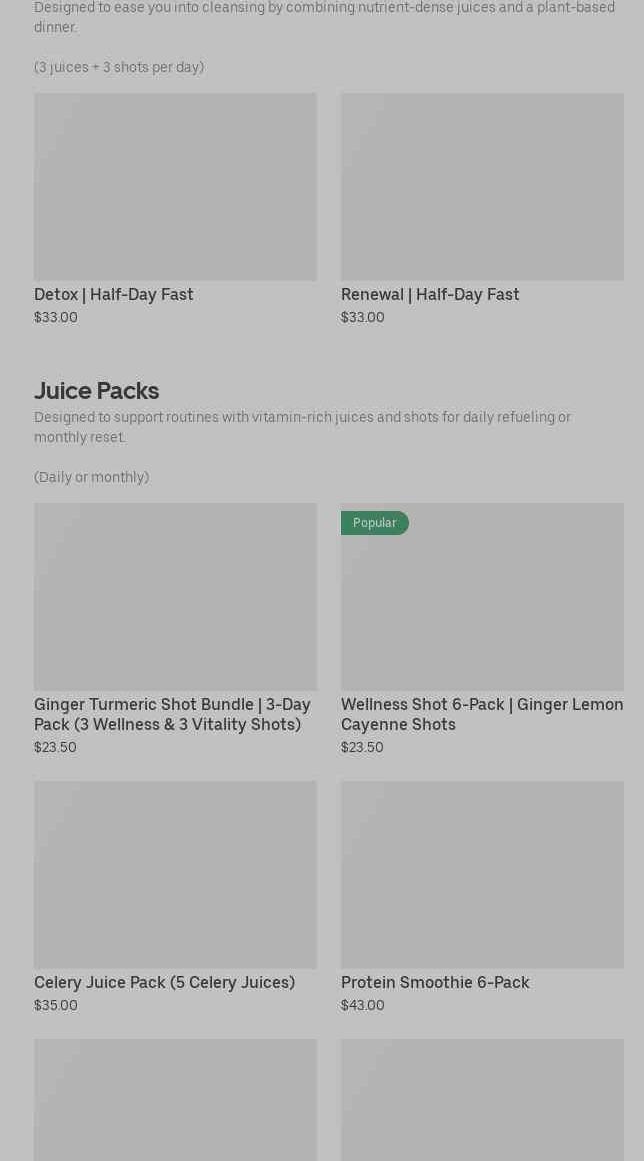Click the Protein Smoothie 6-Pack title
The width and height of the screenshot is (644, 1161).
[435, 982]
